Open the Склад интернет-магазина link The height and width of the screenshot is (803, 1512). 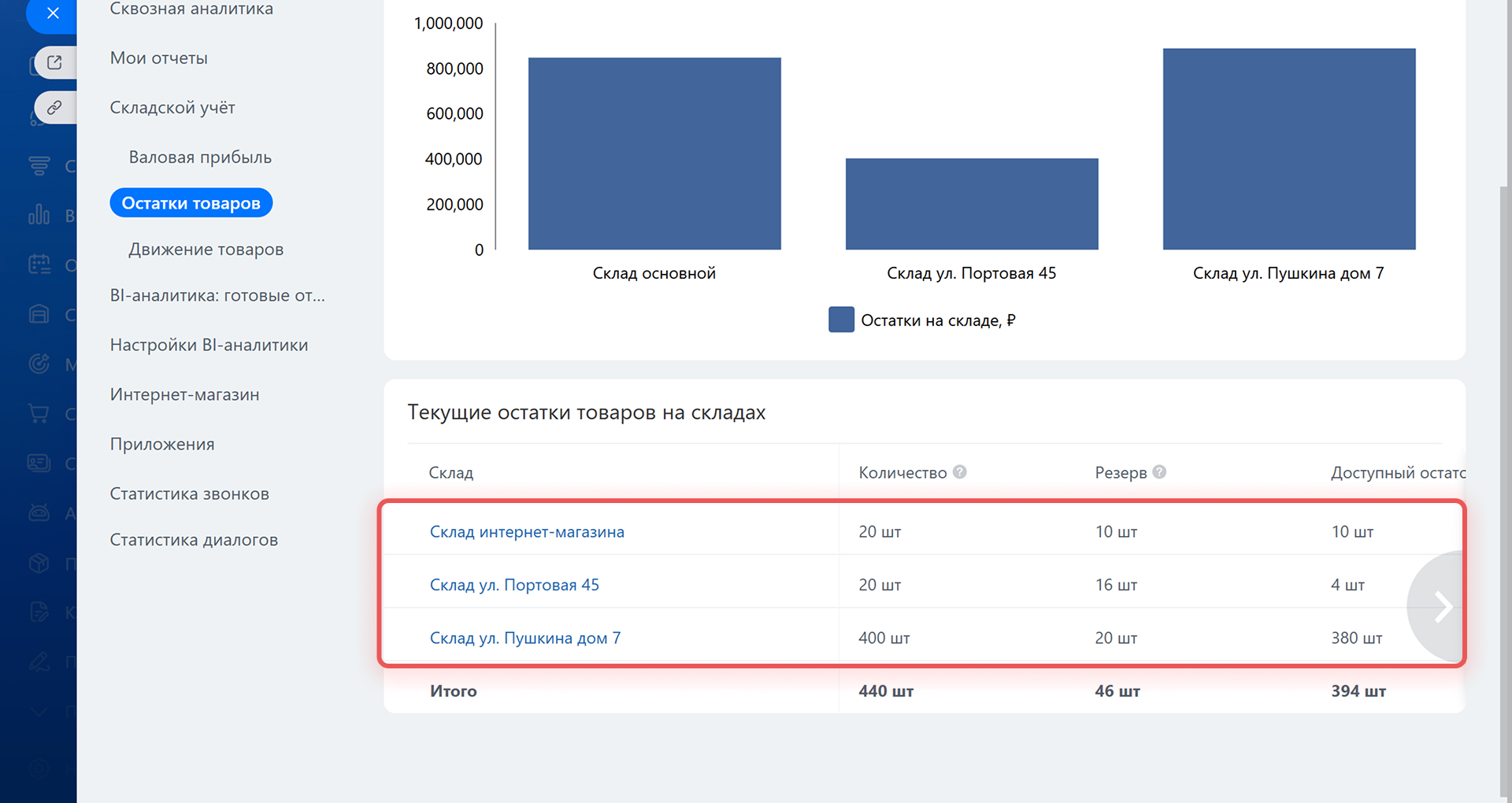tap(527, 532)
